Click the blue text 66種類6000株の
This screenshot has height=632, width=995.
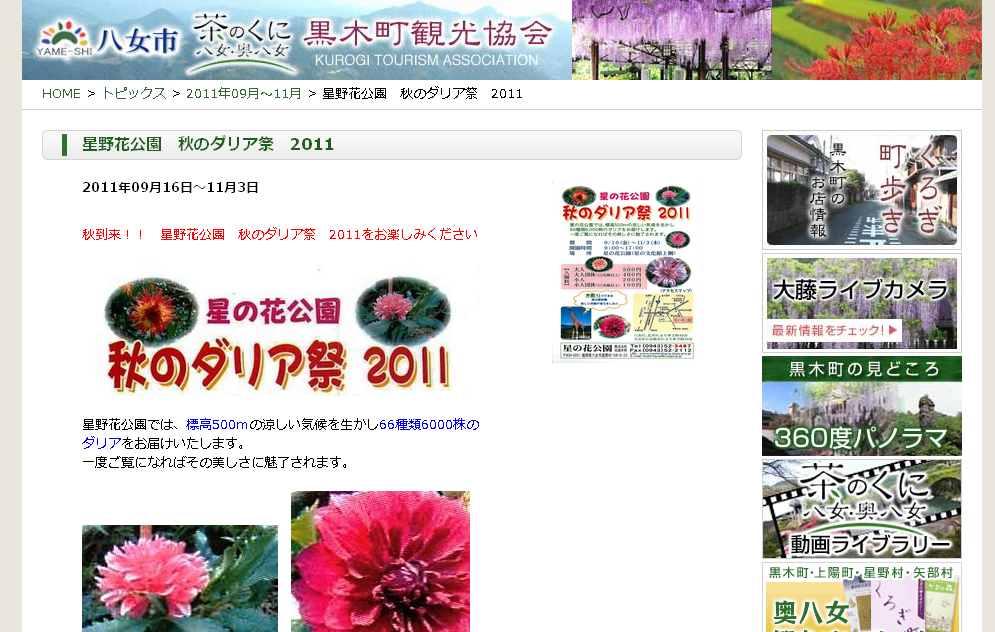429,425
